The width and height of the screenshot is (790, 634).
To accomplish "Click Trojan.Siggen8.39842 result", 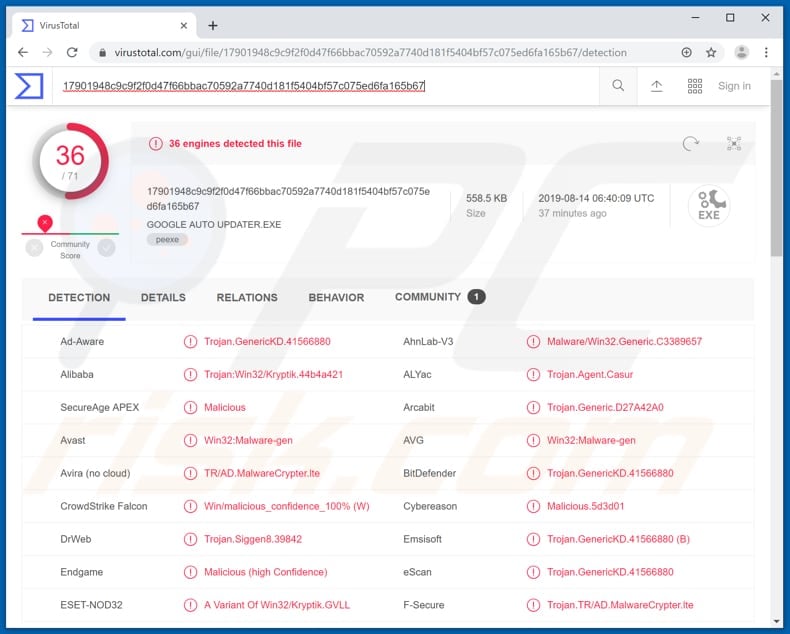I will (x=253, y=539).
